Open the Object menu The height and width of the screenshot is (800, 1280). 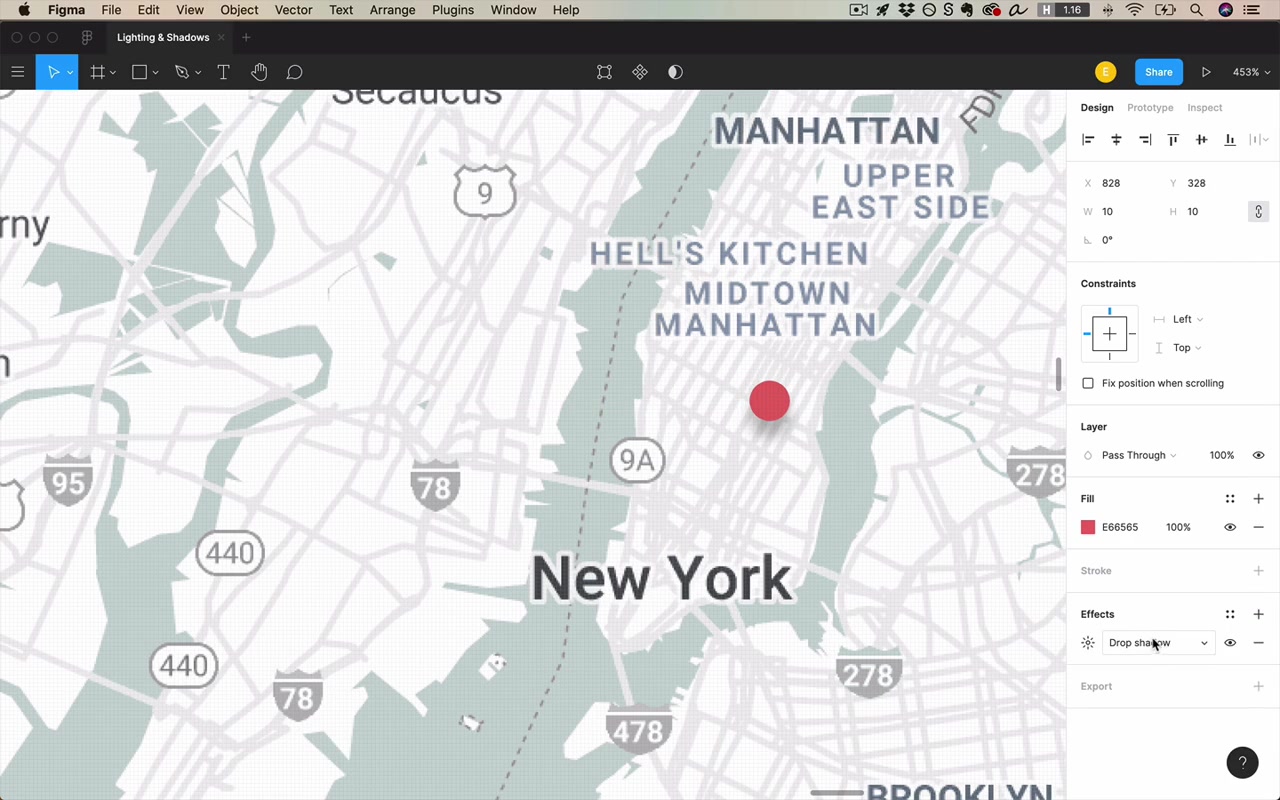click(239, 10)
